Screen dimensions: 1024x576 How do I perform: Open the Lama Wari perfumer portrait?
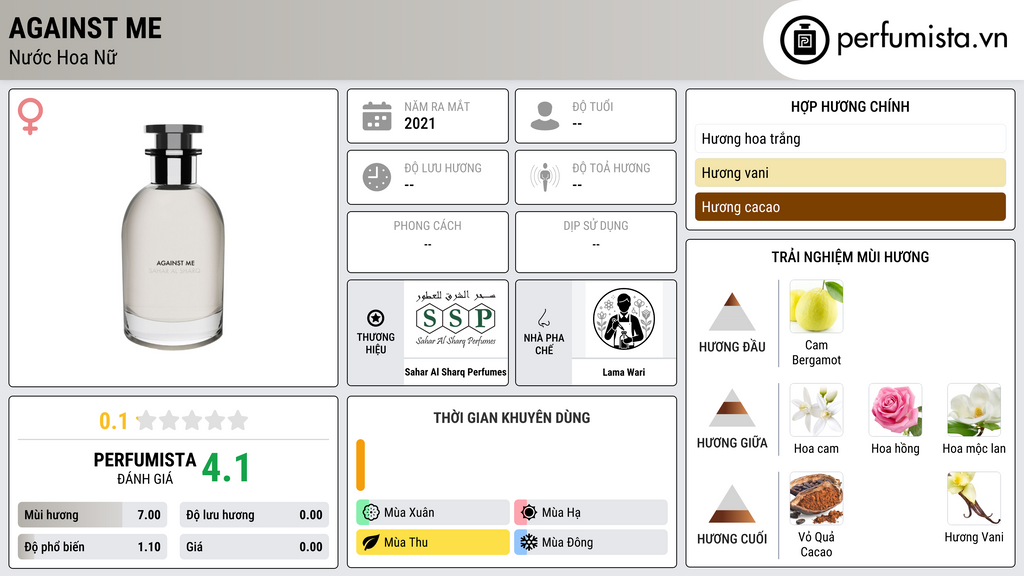click(x=624, y=319)
